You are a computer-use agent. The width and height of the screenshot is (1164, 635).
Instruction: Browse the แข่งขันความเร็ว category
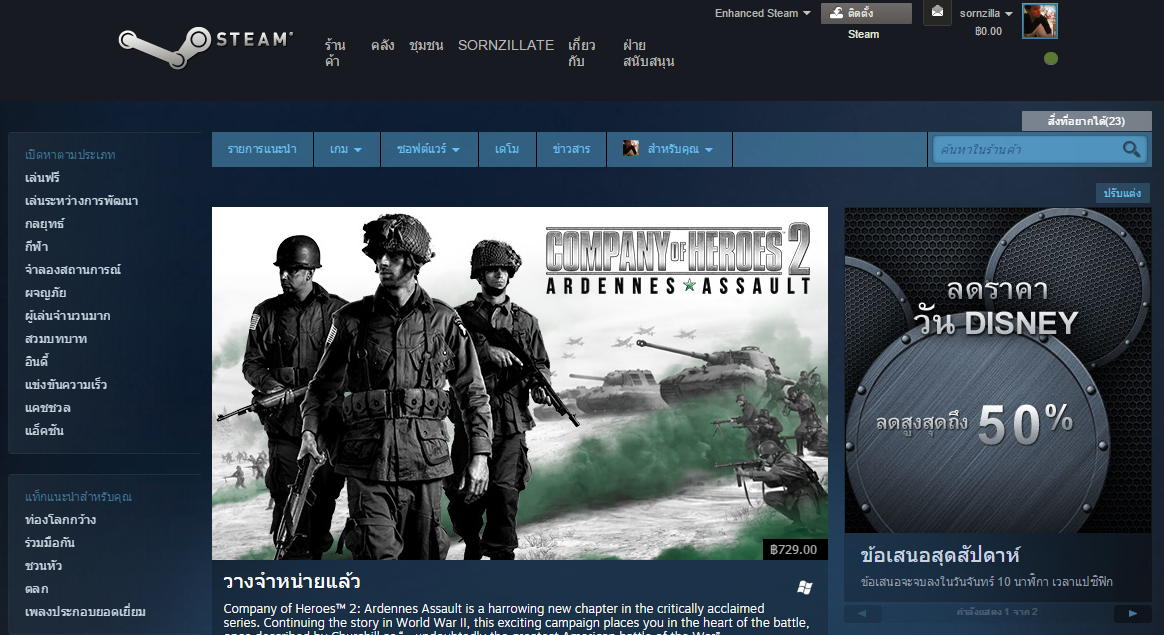pos(66,385)
